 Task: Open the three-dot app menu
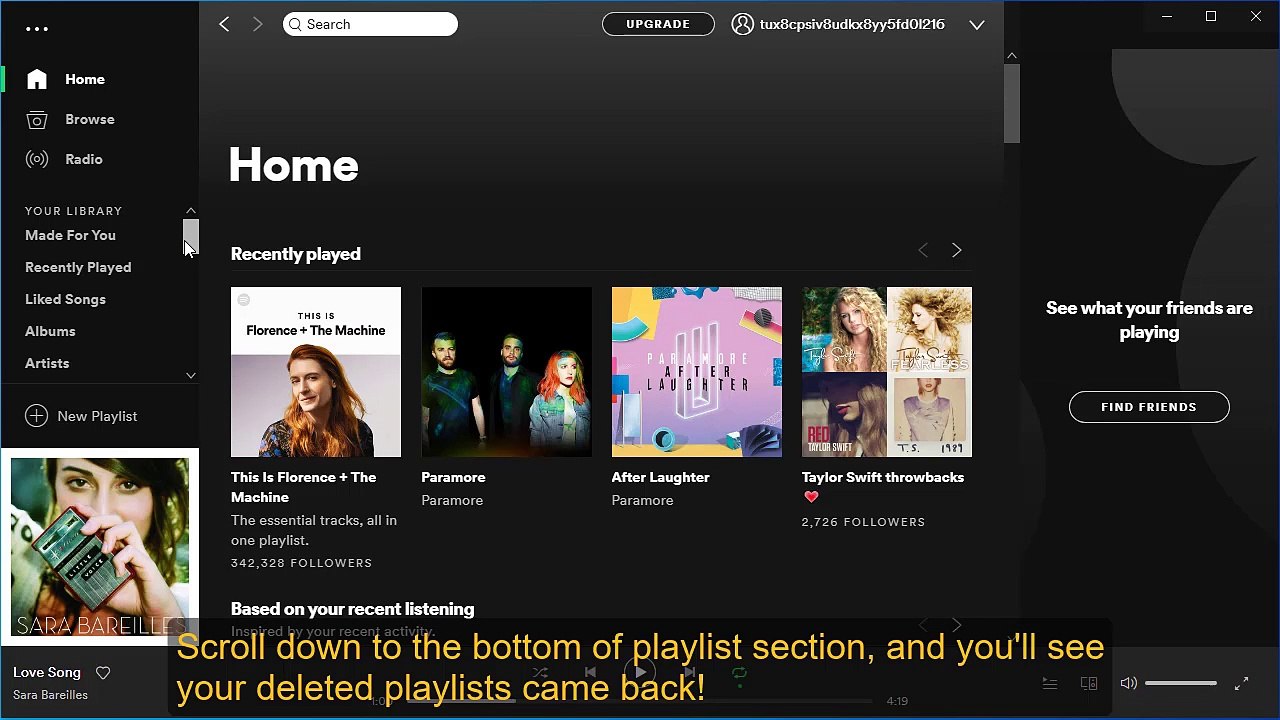[37, 28]
